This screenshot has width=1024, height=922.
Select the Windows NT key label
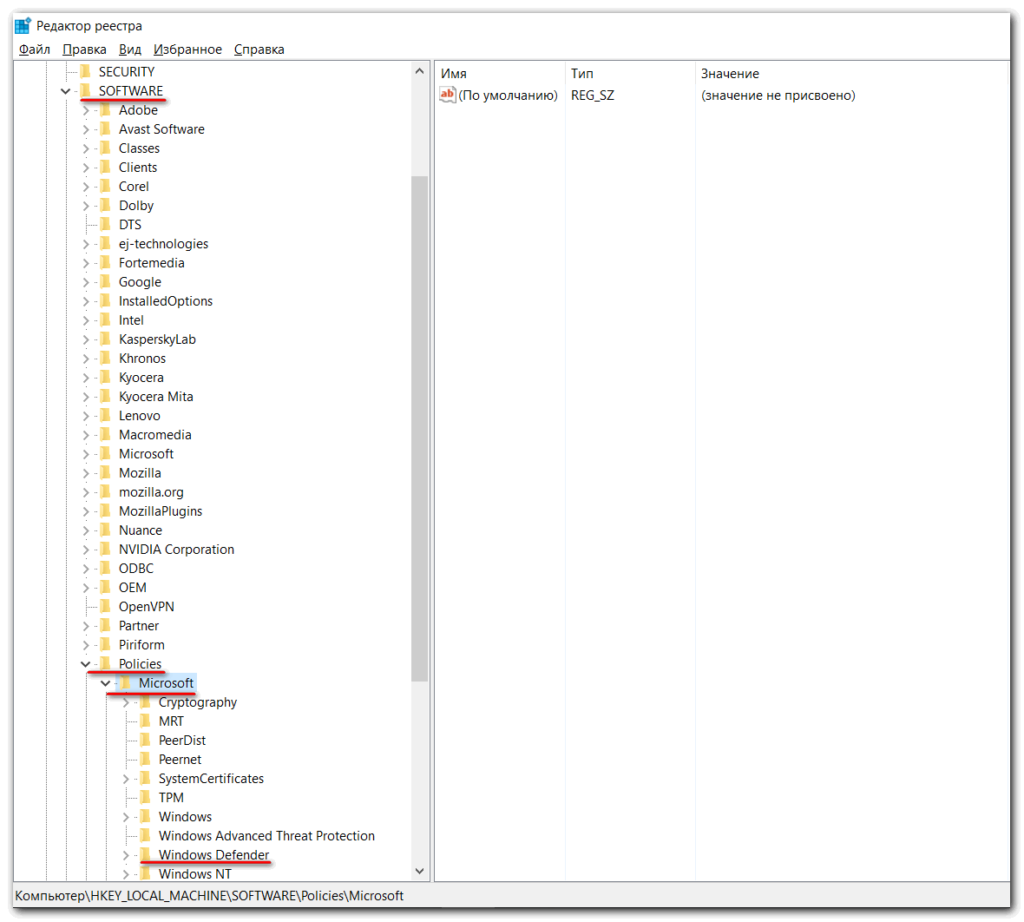pyautogui.click(x=195, y=874)
